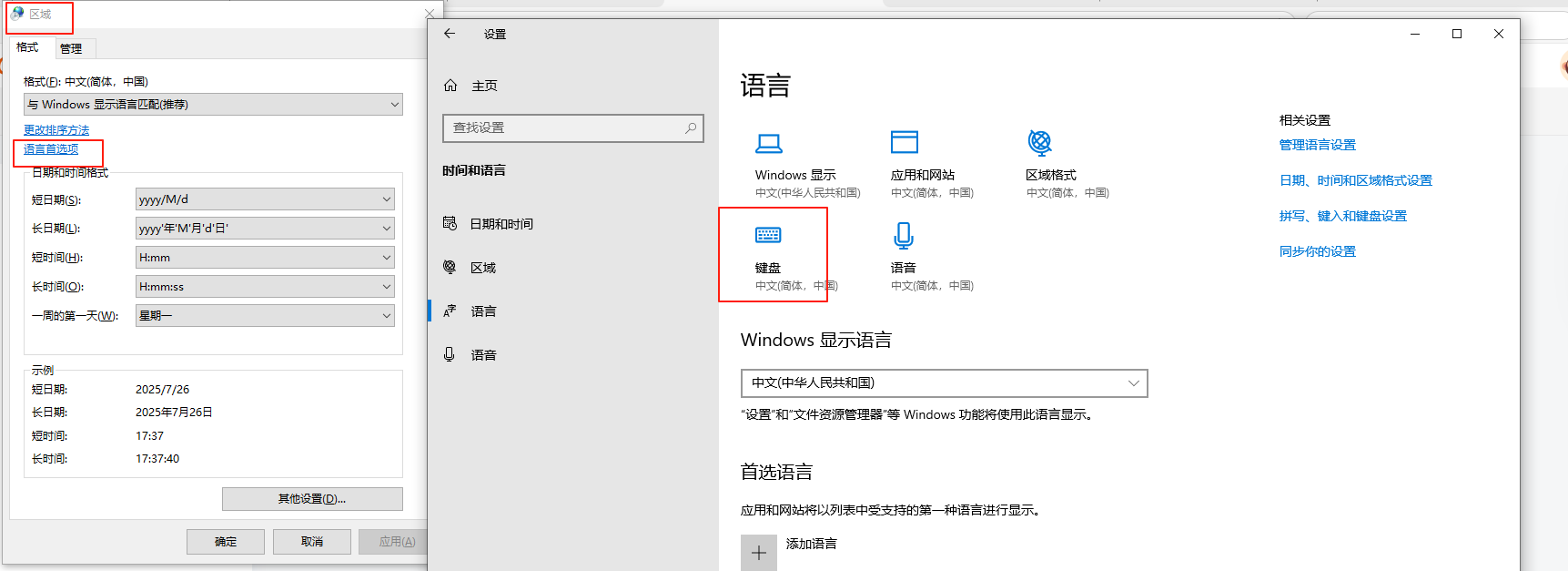Minimize the Settings window
The height and width of the screenshot is (571, 1568).
click(x=1415, y=34)
